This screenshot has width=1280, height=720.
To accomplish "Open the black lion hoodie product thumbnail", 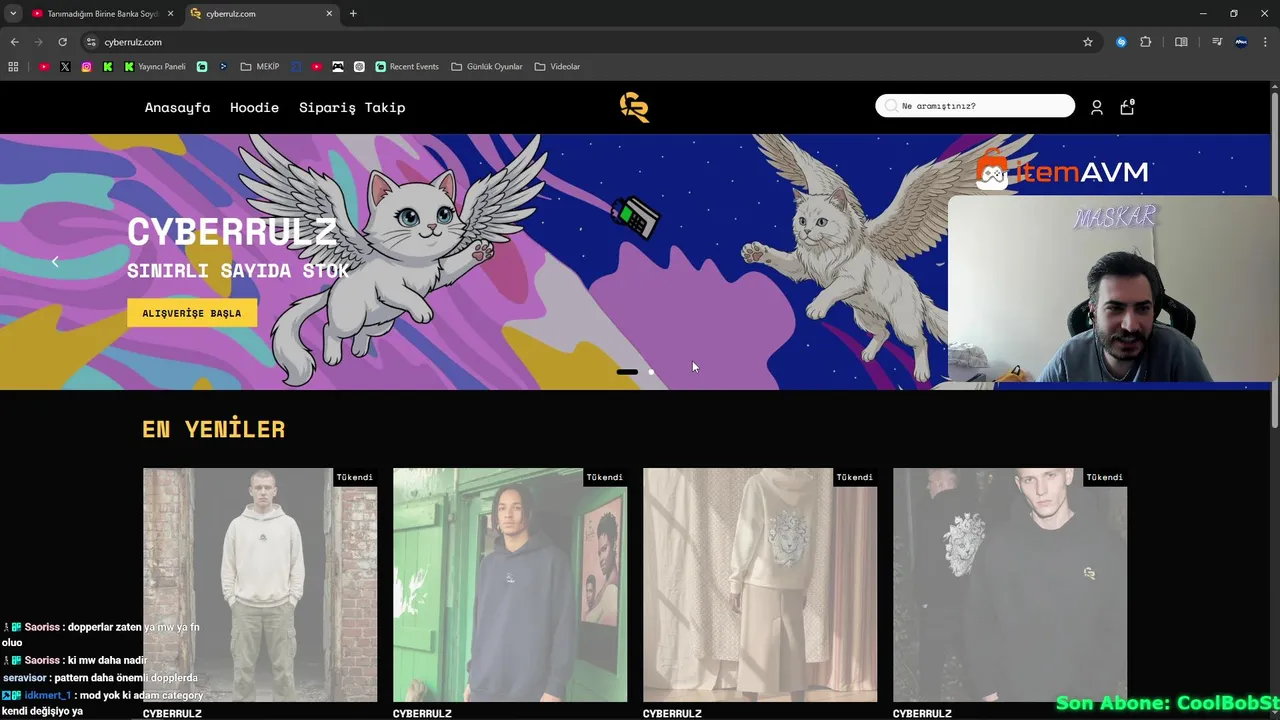I will point(1010,585).
